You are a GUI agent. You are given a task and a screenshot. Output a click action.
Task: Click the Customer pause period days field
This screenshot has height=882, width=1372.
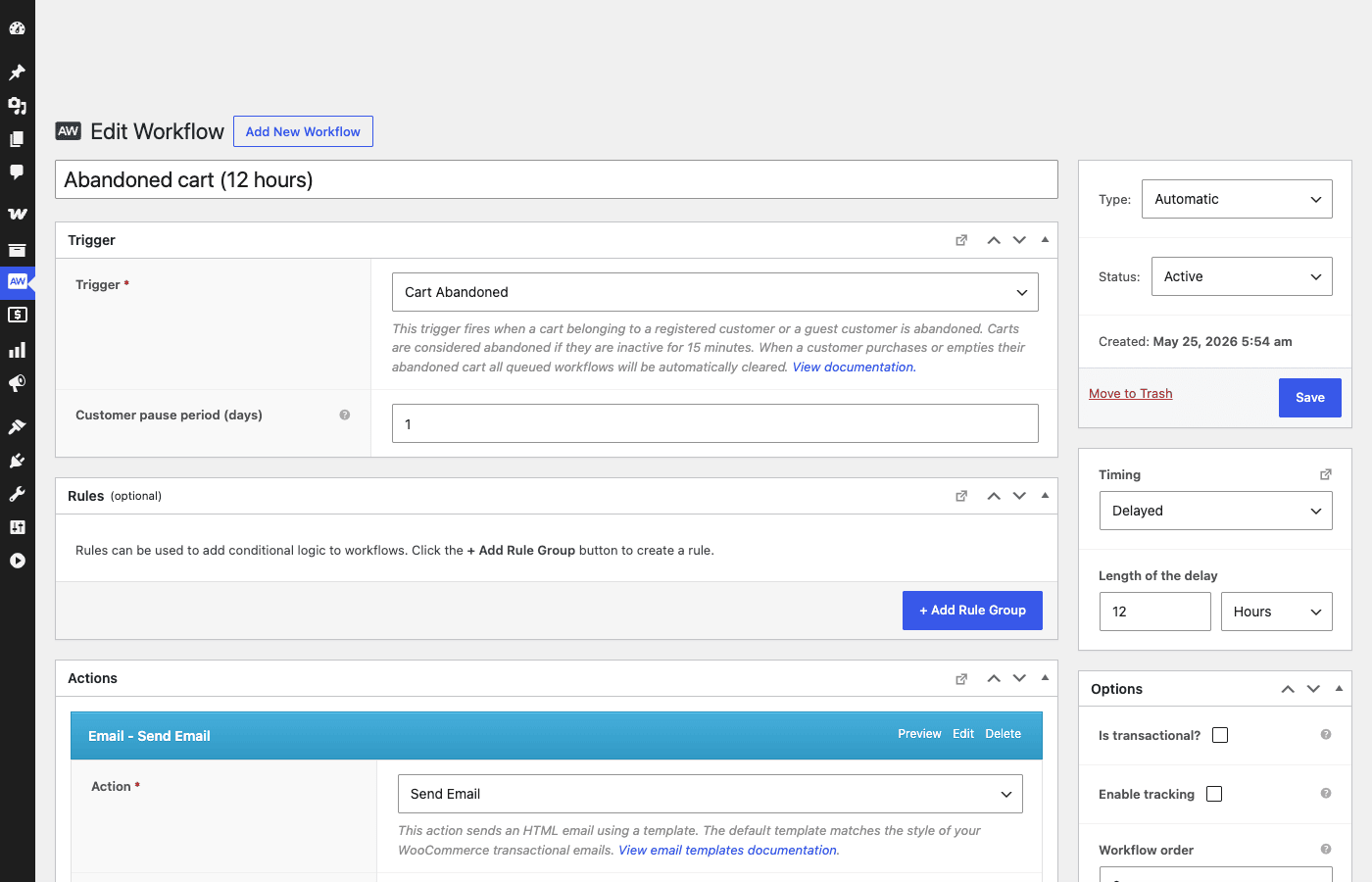click(x=715, y=423)
